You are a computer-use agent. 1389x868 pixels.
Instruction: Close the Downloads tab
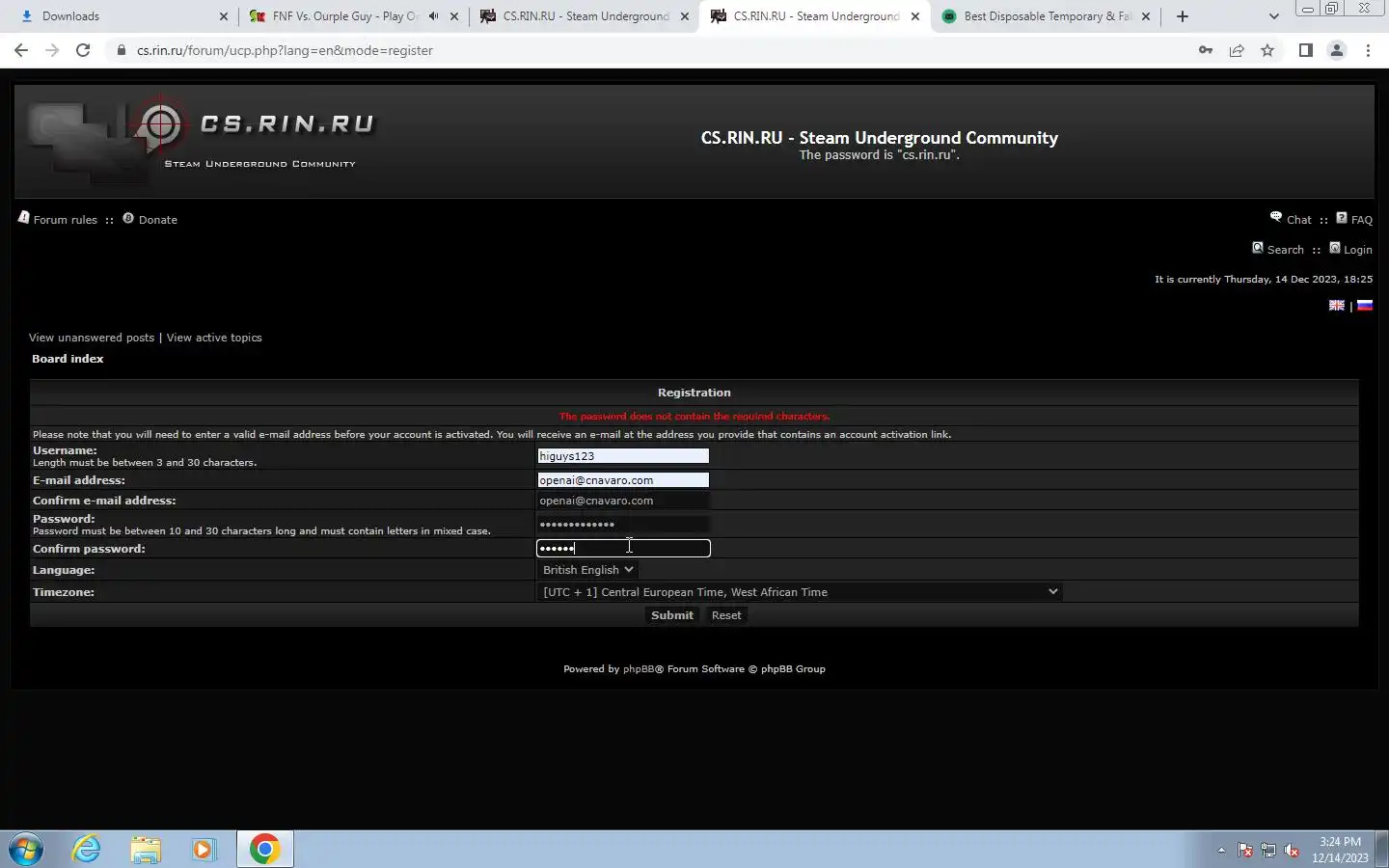coord(224,16)
